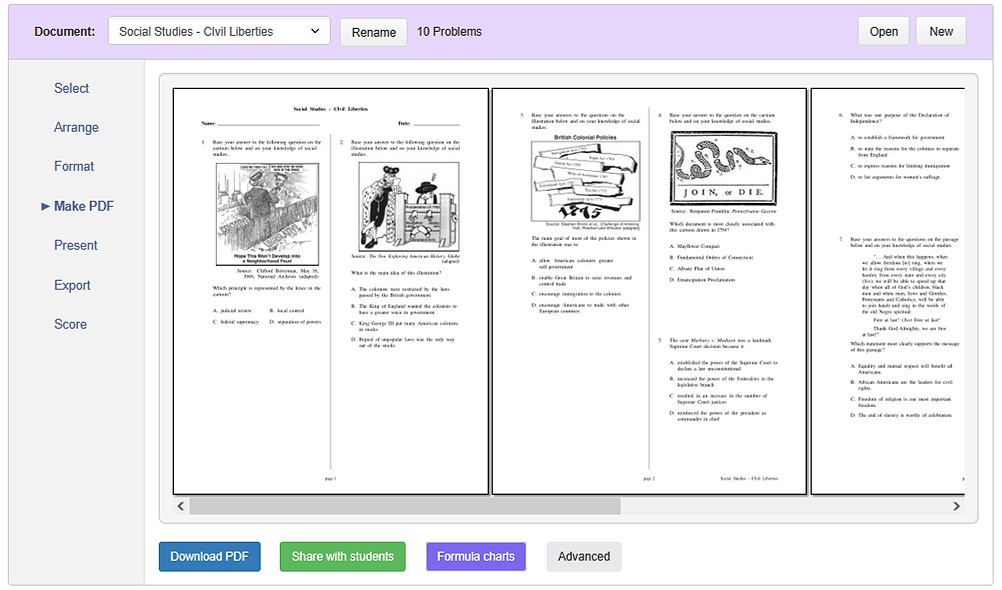Go to the Select step
This screenshot has height=590, width=1002.
(72, 88)
